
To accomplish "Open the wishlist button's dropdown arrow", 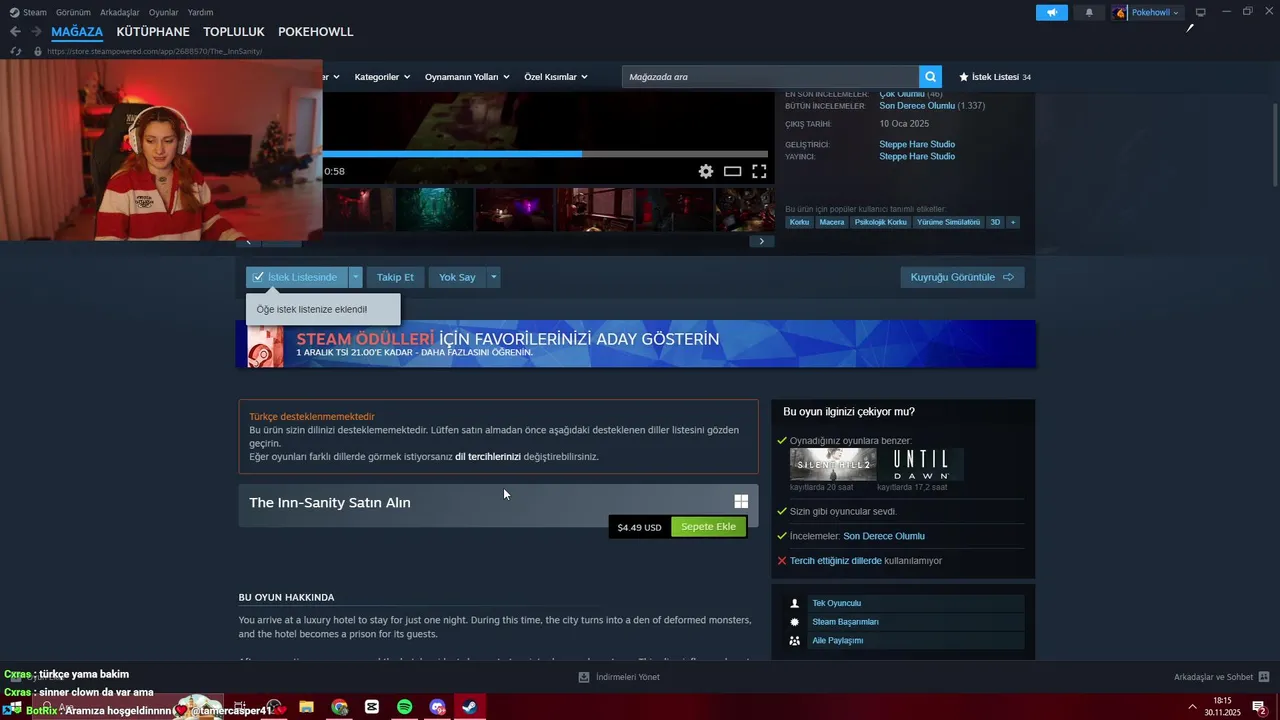I will click(355, 277).
